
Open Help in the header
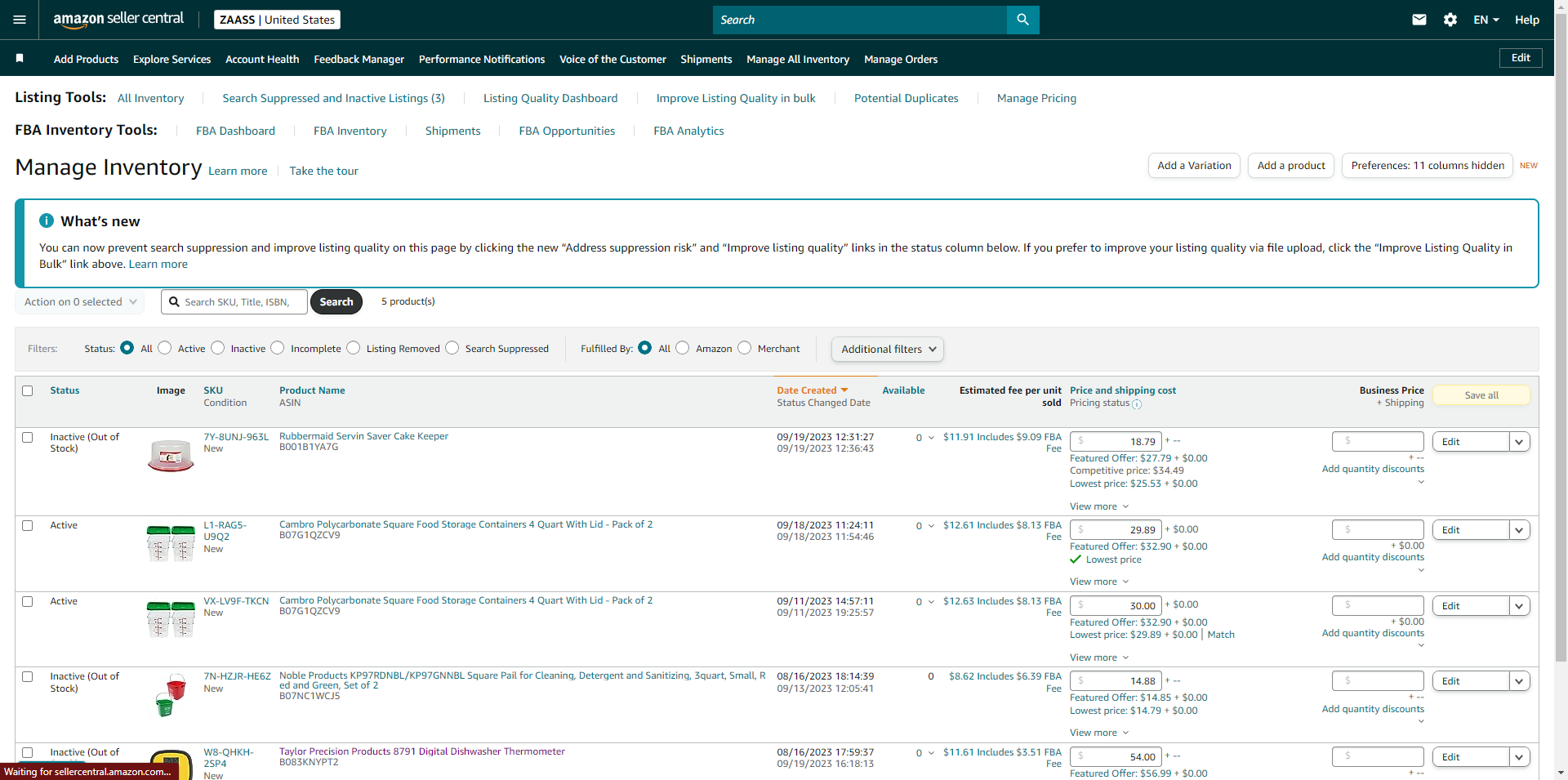[x=1527, y=20]
